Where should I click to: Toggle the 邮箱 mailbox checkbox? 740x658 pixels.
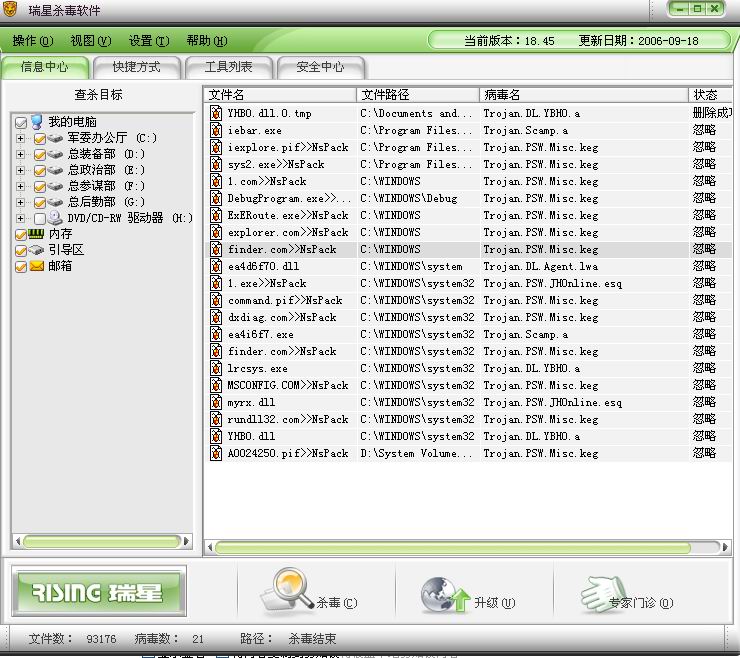click(21, 267)
